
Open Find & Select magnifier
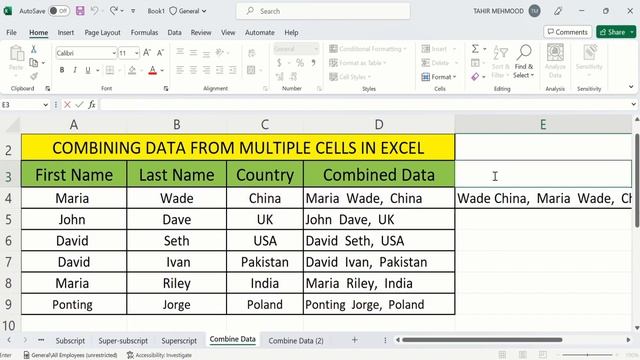pyautogui.click(x=524, y=61)
